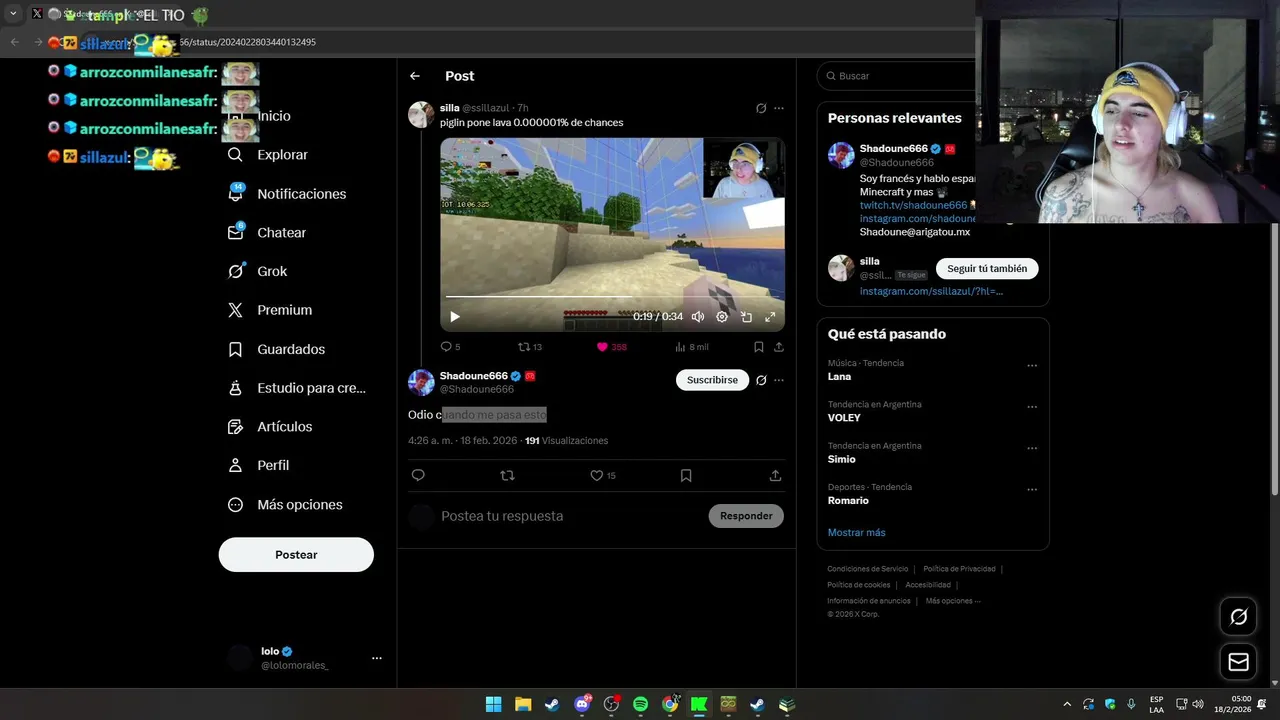Open floating Grok button
Viewport: 1280px width, 720px height.
1238,617
